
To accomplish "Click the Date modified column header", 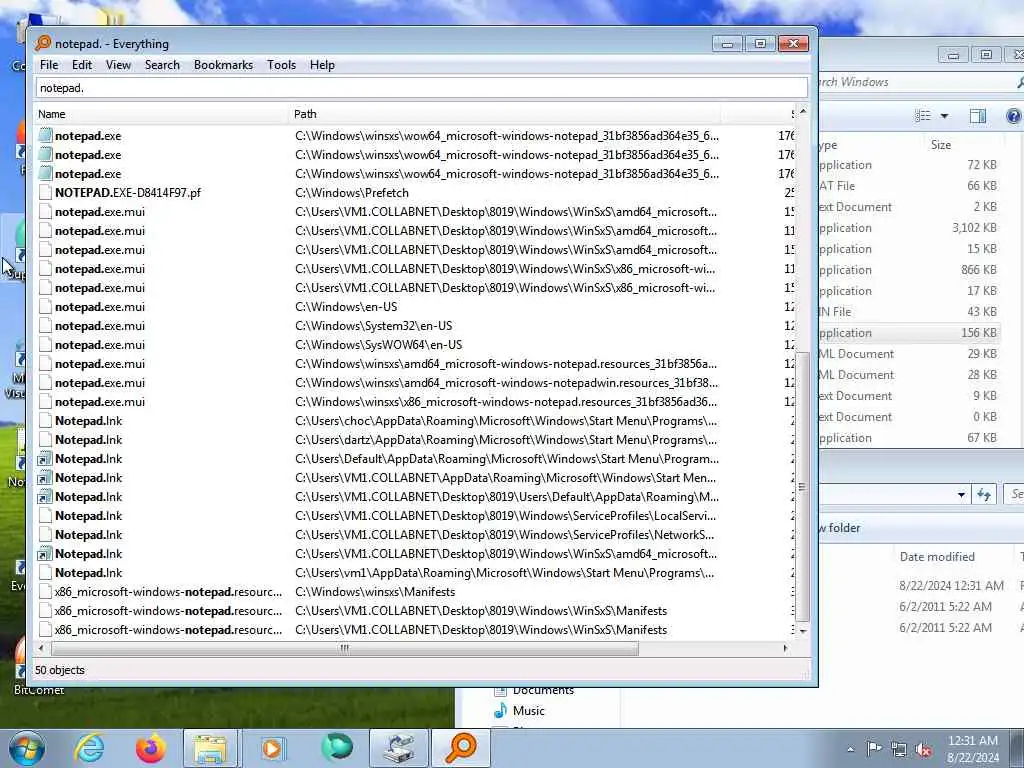I will pyautogui.click(x=937, y=556).
